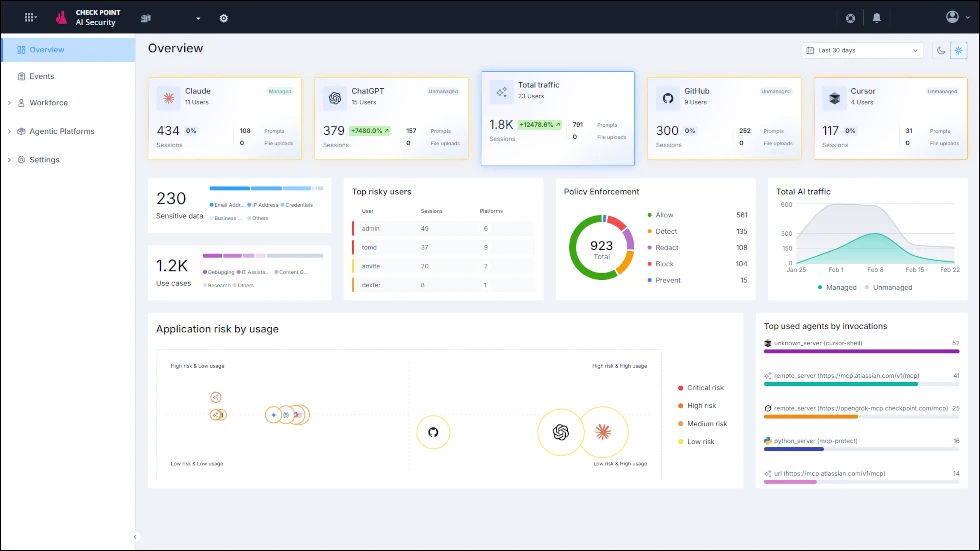The image size is (980, 551).
Task: Click the Claude bubble in risk chart
Action: (x=603, y=432)
